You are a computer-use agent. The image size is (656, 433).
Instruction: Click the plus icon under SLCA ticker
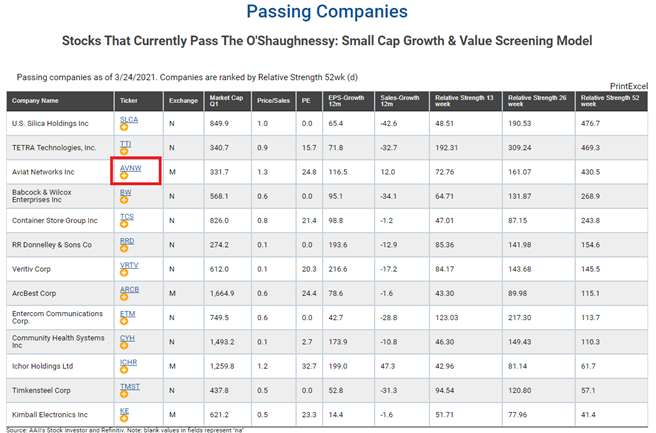(x=124, y=127)
